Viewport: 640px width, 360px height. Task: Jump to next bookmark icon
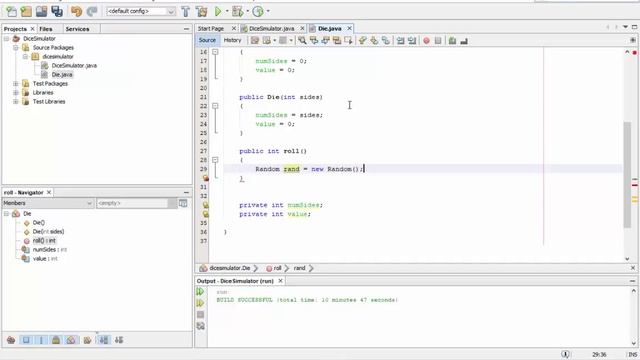(374, 40)
